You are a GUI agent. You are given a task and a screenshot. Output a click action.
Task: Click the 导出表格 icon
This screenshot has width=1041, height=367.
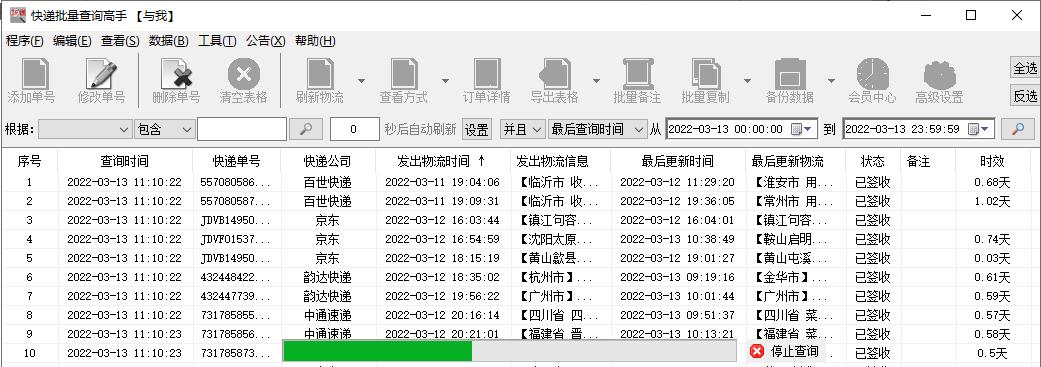pos(554,73)
